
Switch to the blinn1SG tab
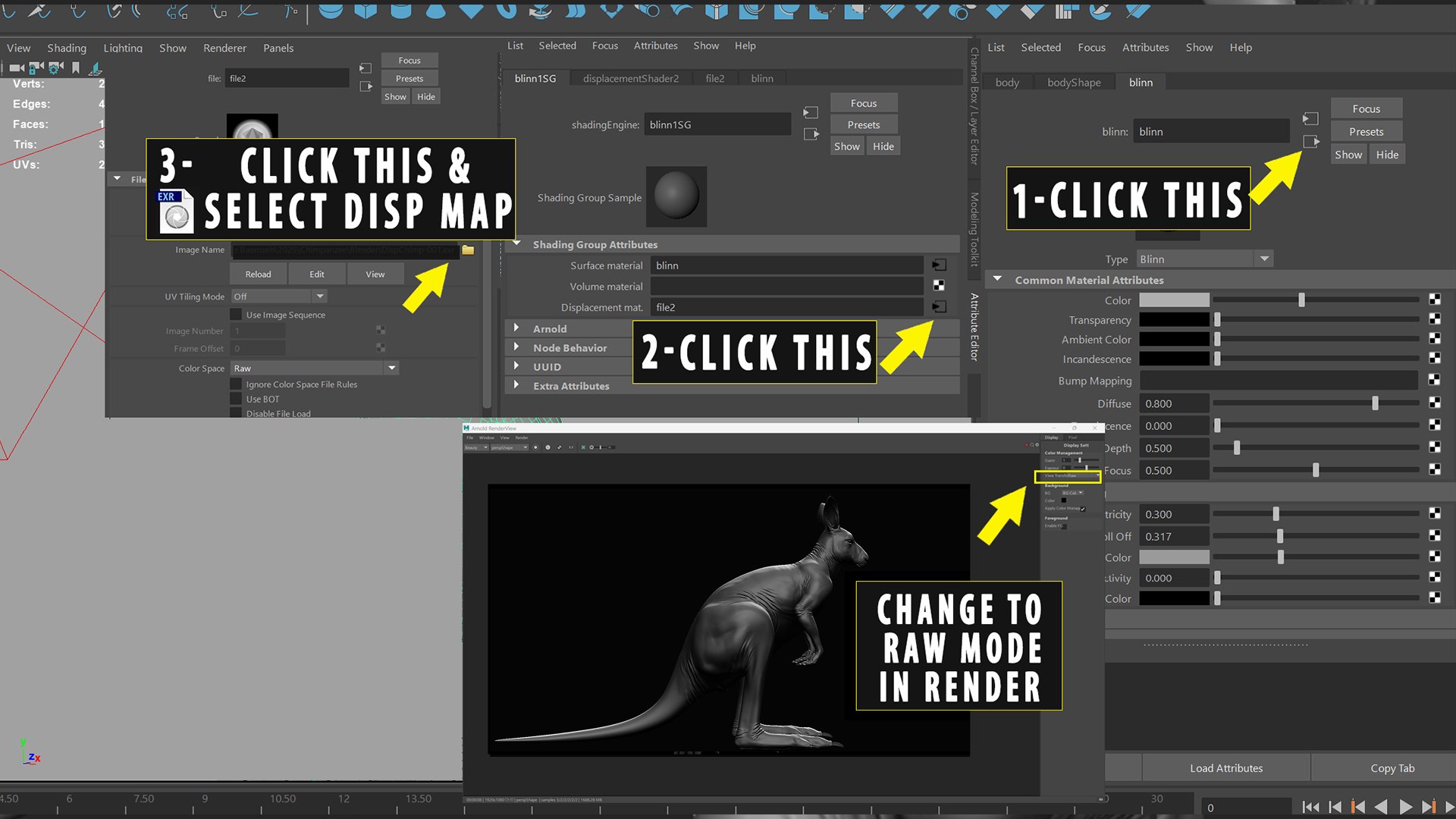pos(535,78)
